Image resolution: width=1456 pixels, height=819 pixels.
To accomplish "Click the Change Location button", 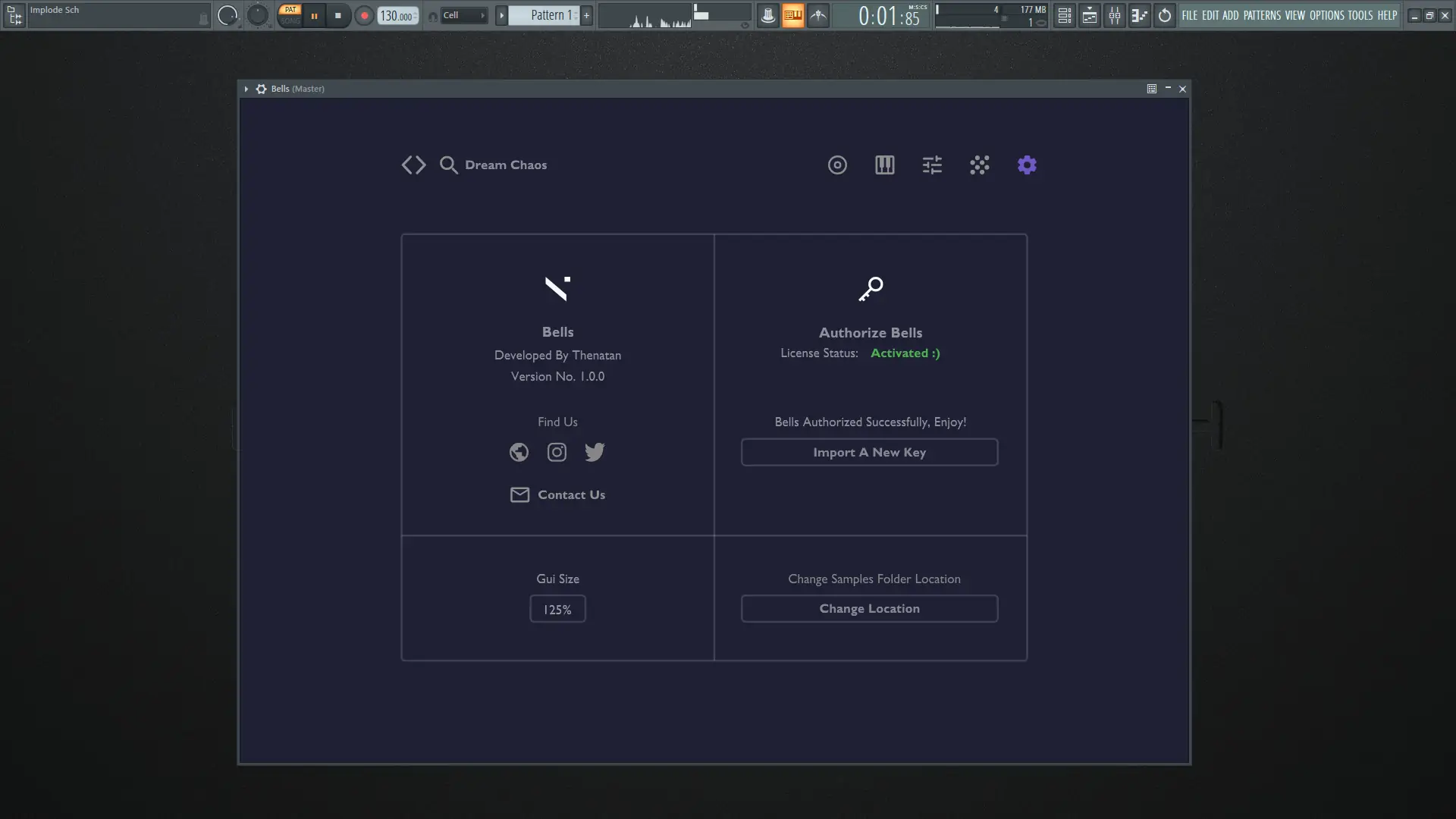I will pyautogui.click(x=869, y=608).
